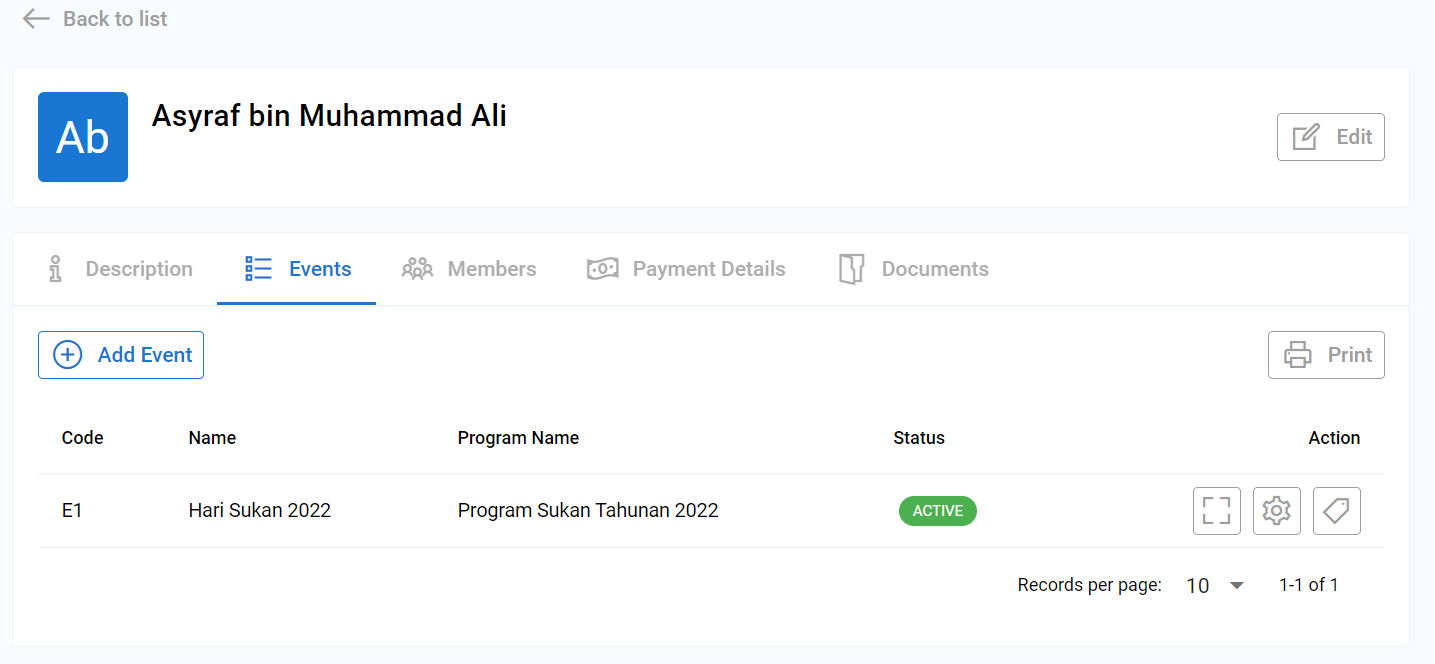Click the Print button
The height and width of the screenshot is (664, 1435).
1326,355
